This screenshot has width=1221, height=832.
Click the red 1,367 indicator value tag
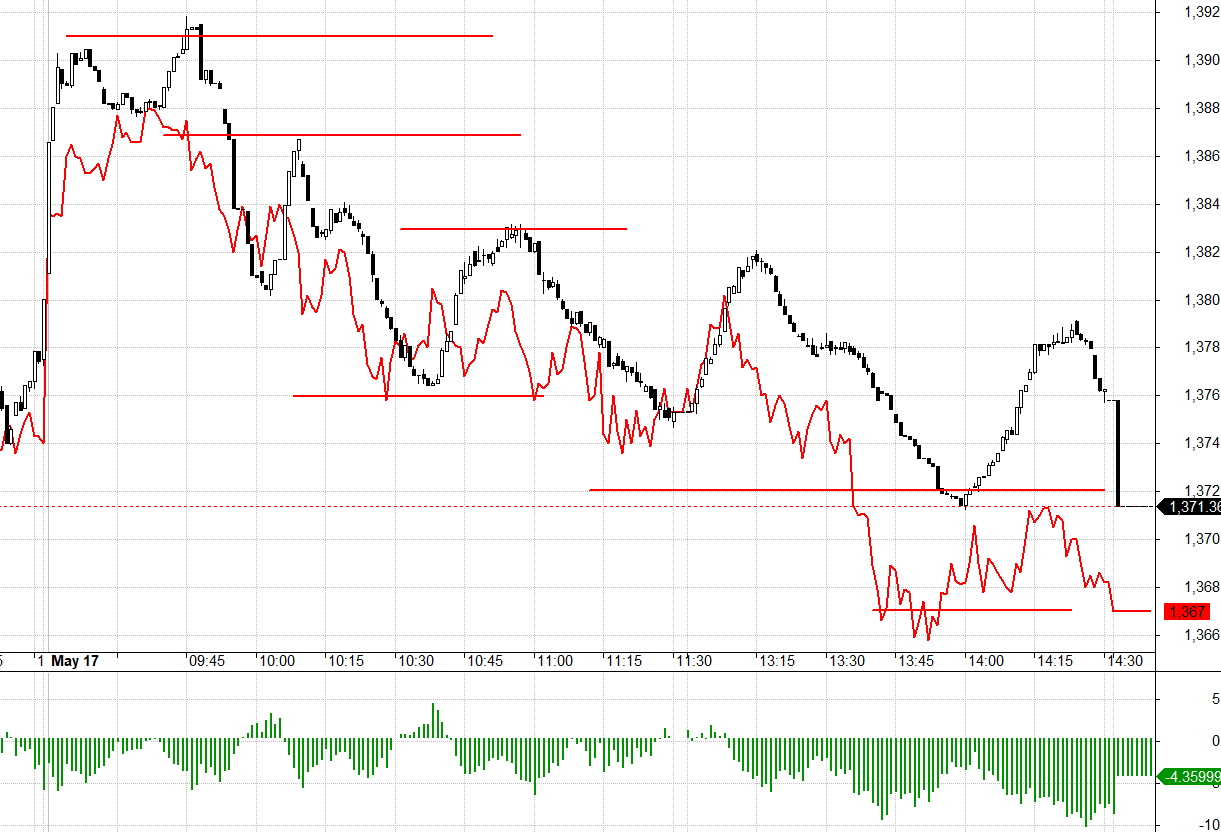(1187, 611)
